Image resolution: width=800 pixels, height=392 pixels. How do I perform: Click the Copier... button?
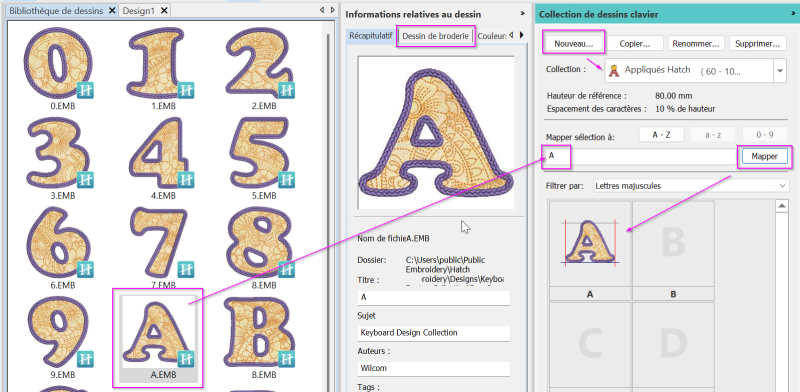click(635, 44)
